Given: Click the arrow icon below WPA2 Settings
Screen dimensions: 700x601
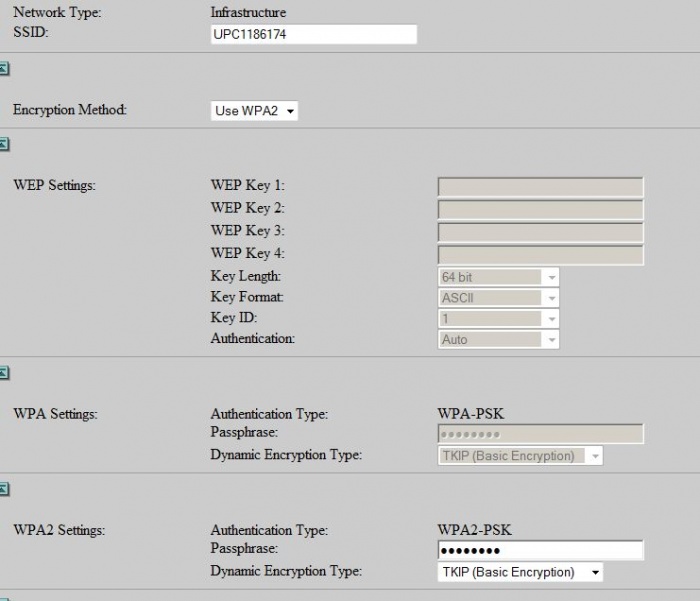Looking at the screenshot, I should click(4, 597).
